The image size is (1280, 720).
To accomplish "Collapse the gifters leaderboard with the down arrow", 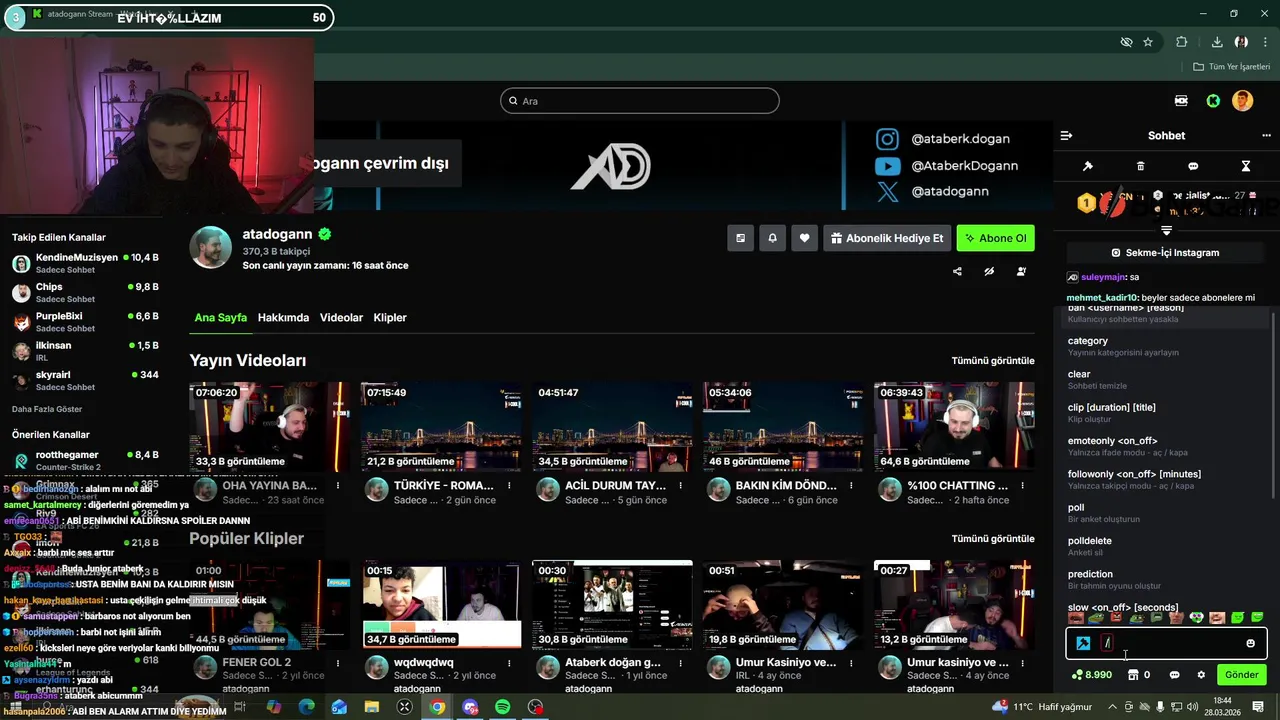I will pyautogui.click(x=1166, y=231).
